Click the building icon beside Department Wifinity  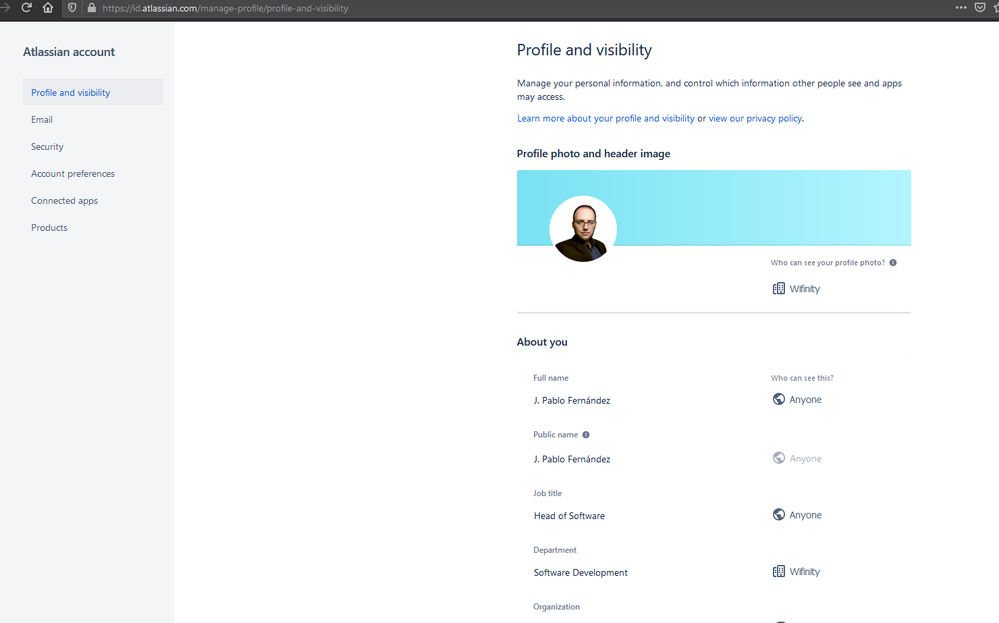click(779, 570)
